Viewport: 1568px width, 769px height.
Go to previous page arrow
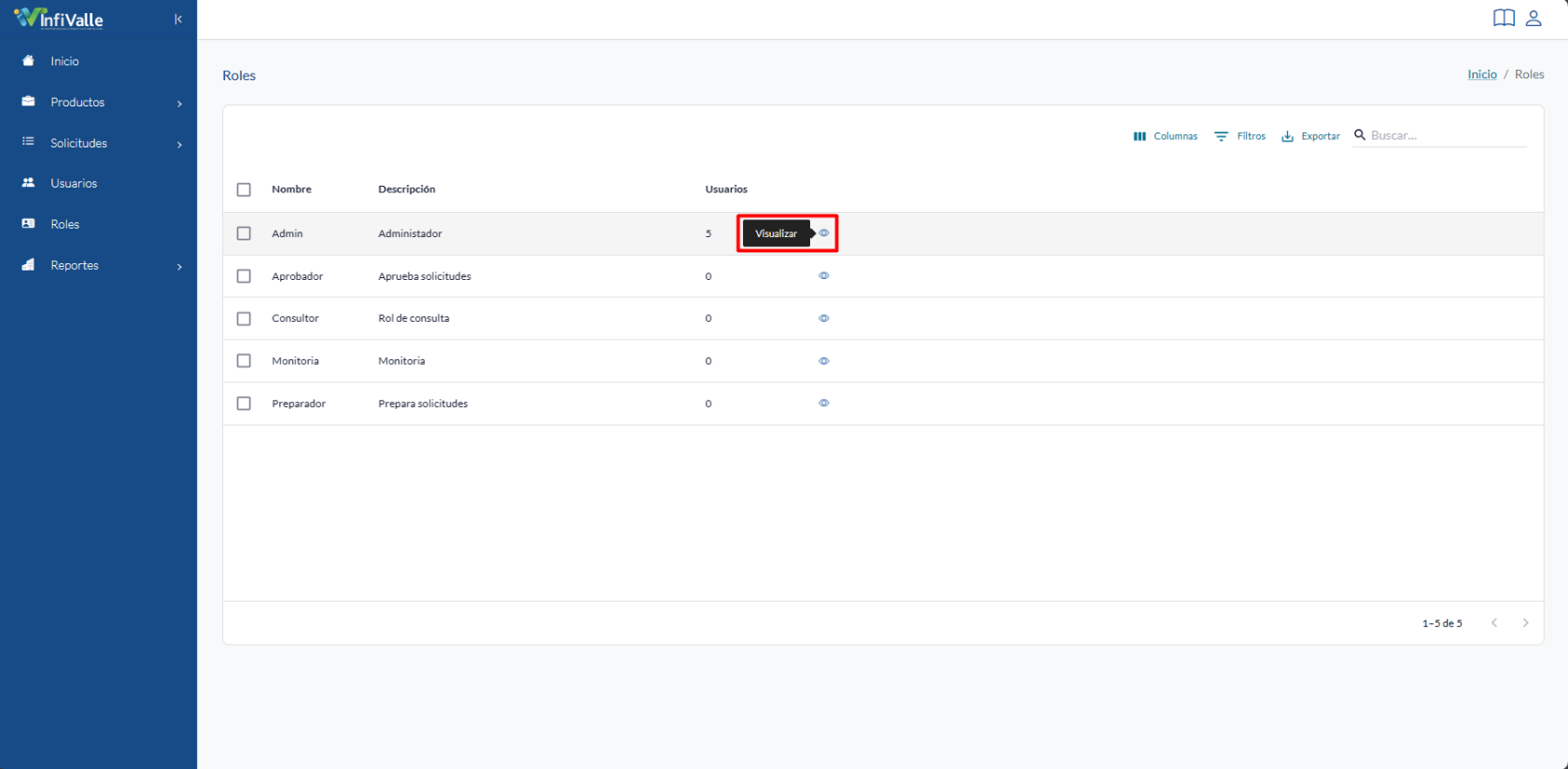(1494, 622)
